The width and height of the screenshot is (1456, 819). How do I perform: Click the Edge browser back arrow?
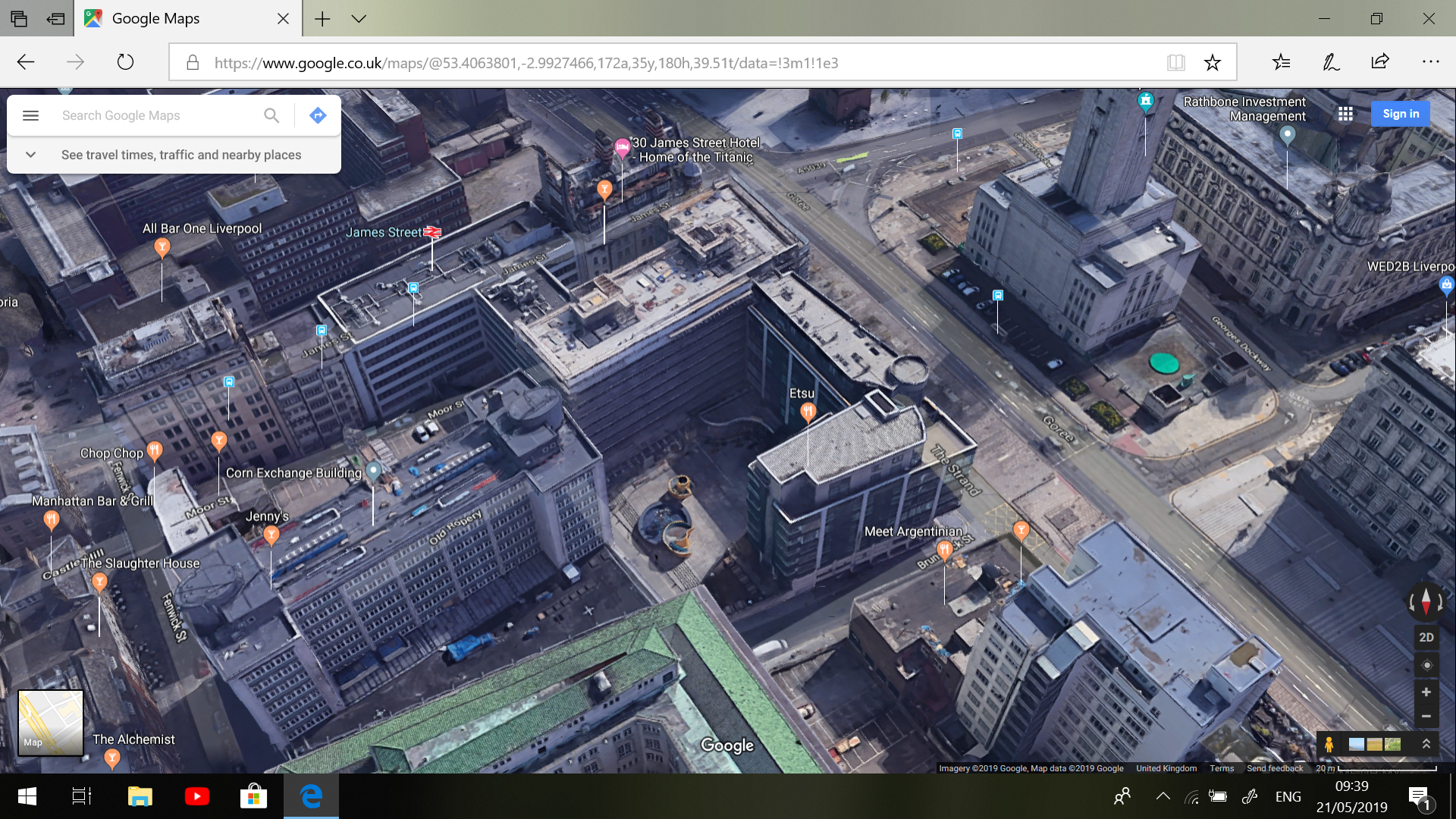[26, 62]
